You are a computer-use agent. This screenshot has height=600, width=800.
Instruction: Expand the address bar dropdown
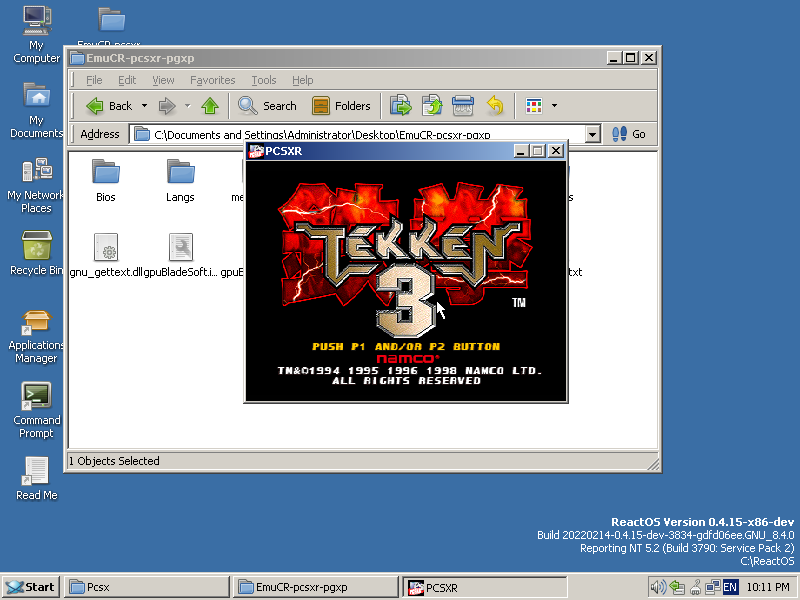click(592, 135)
